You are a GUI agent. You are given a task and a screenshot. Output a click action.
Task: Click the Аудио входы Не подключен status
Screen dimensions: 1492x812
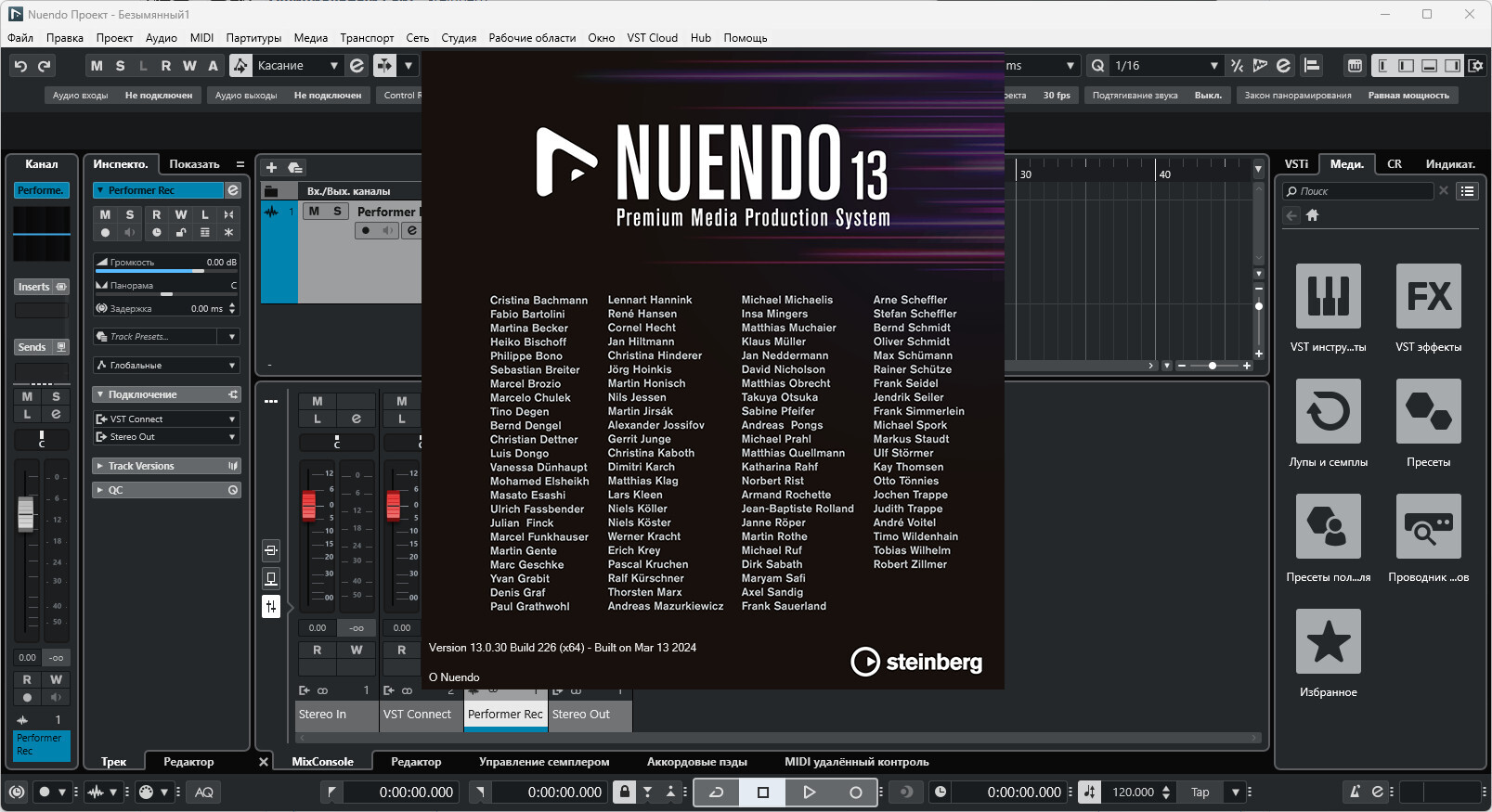[x=123, y=96]
